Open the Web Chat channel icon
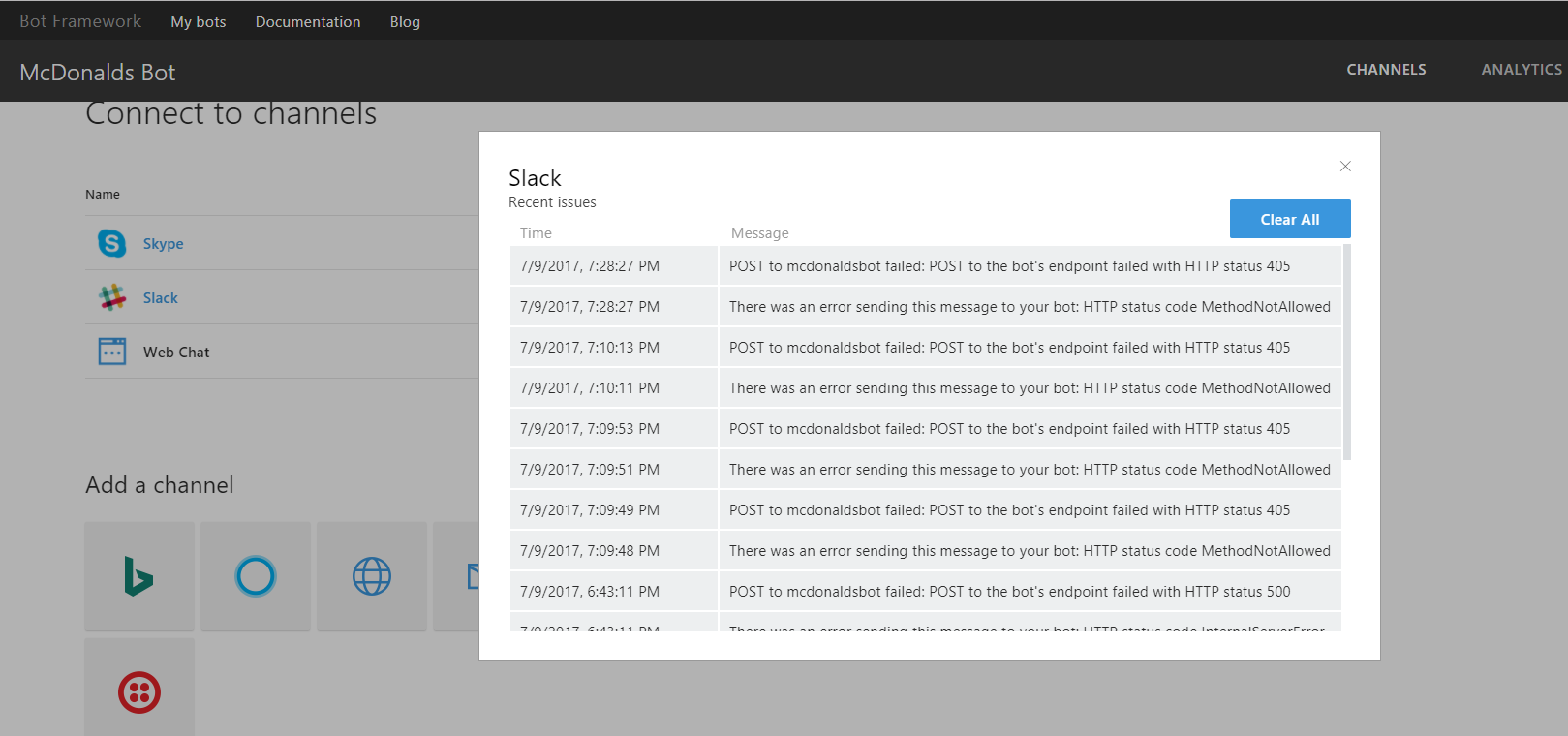 [x=111, y=351]
